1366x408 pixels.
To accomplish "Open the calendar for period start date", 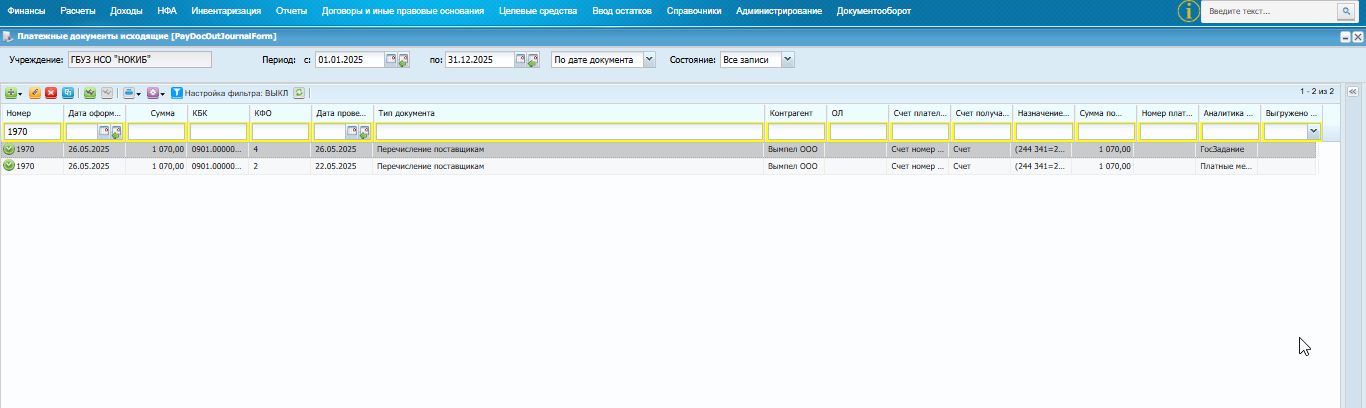I will [391, 60].
